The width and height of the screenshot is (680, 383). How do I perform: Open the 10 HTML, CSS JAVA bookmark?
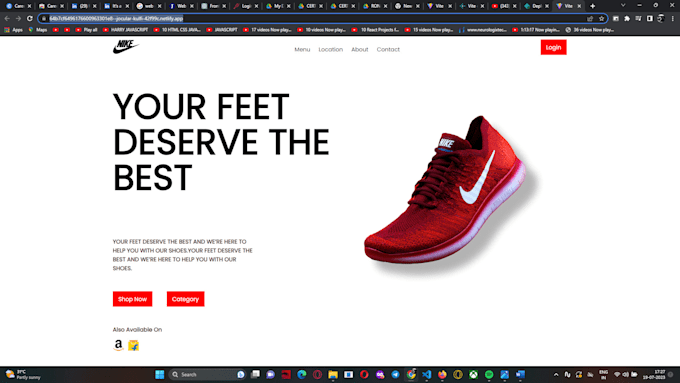[177, 30]
